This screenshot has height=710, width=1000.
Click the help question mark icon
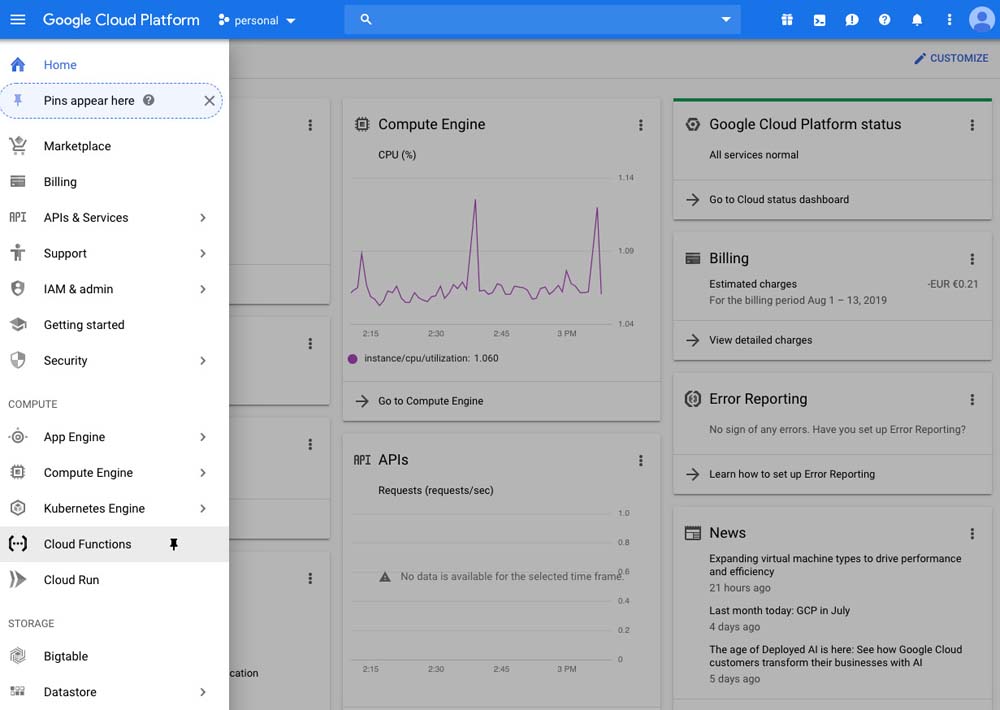pos(884,20)
